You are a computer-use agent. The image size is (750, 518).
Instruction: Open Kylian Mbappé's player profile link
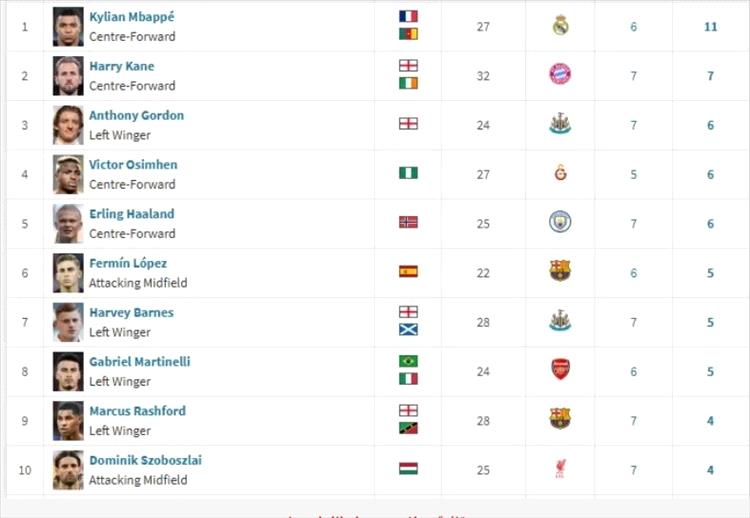[132, 17]
